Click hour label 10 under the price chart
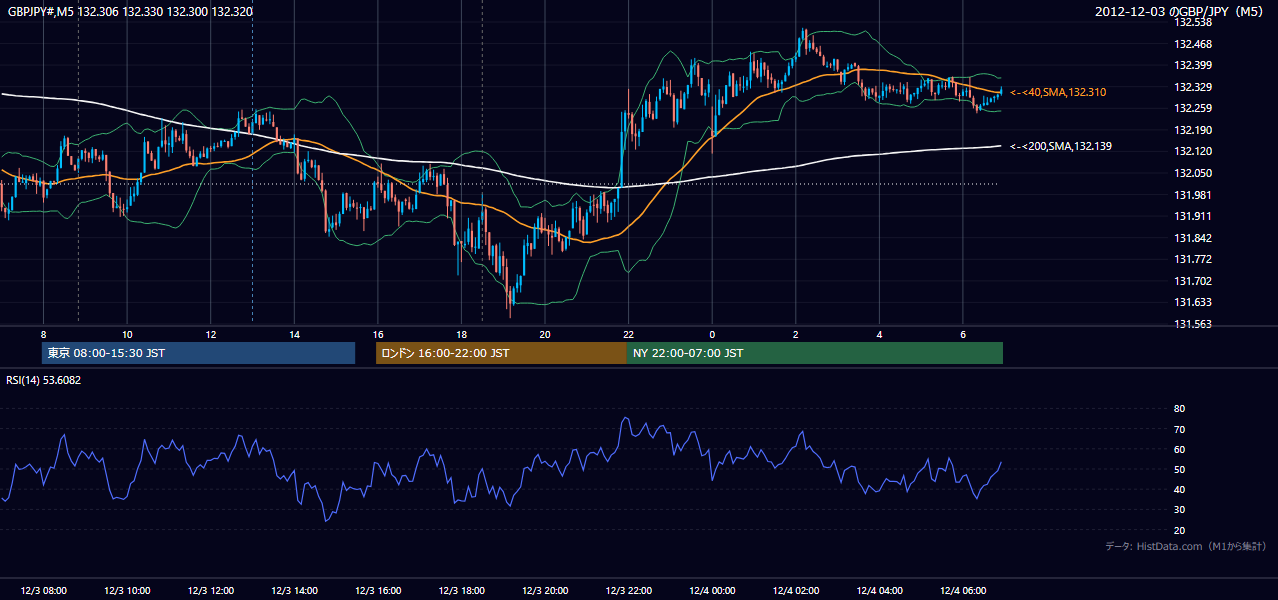This screenshot has height=600, width=1278. (127, 334)
